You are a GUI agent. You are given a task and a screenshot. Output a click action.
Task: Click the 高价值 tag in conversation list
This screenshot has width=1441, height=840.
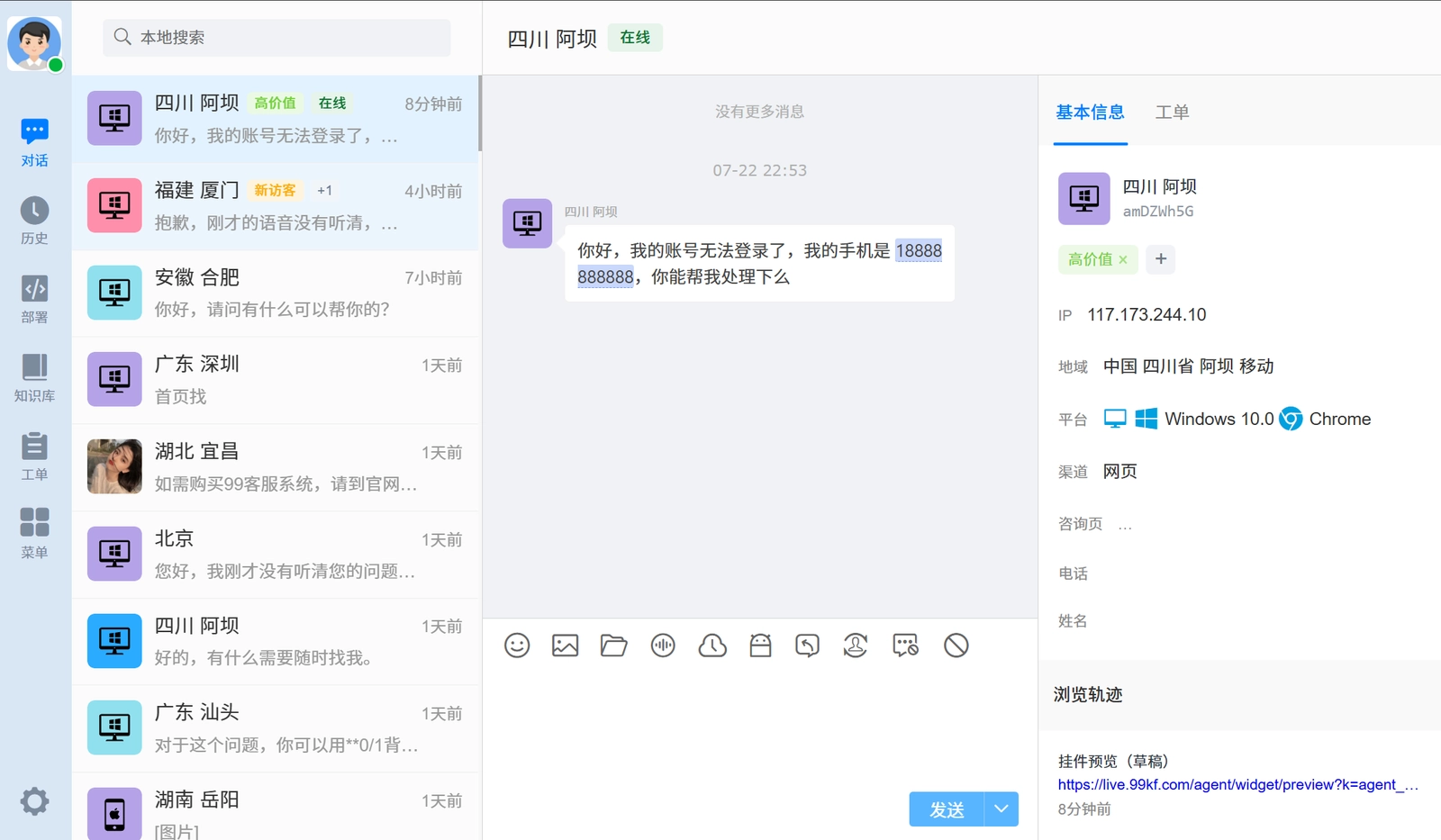[x=275, y=104]
